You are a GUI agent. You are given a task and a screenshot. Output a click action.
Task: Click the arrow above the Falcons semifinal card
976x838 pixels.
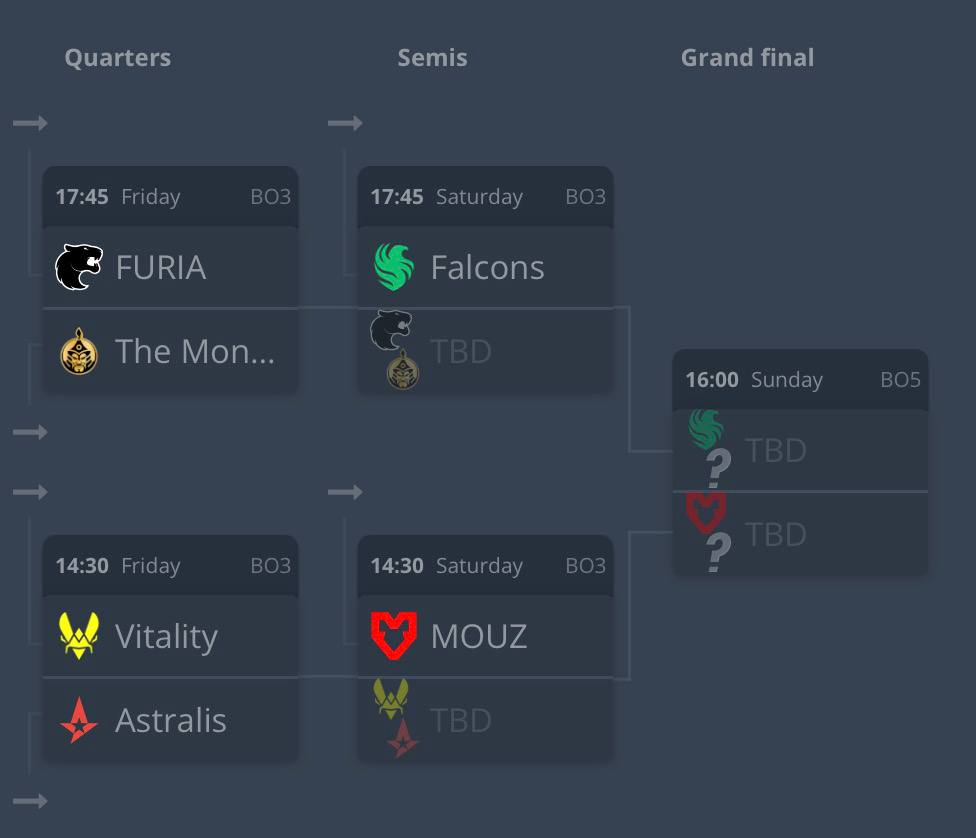[345, 122]
